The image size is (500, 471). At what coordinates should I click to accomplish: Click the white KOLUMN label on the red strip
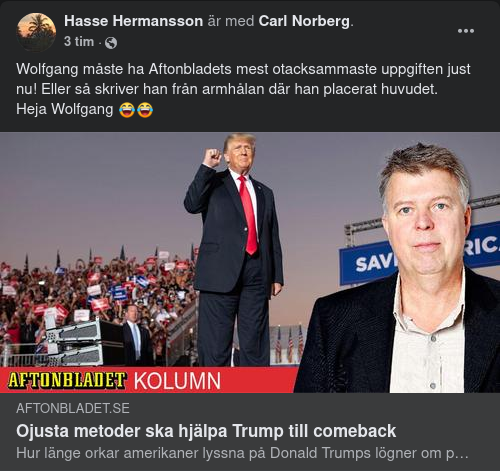[177, 381]
